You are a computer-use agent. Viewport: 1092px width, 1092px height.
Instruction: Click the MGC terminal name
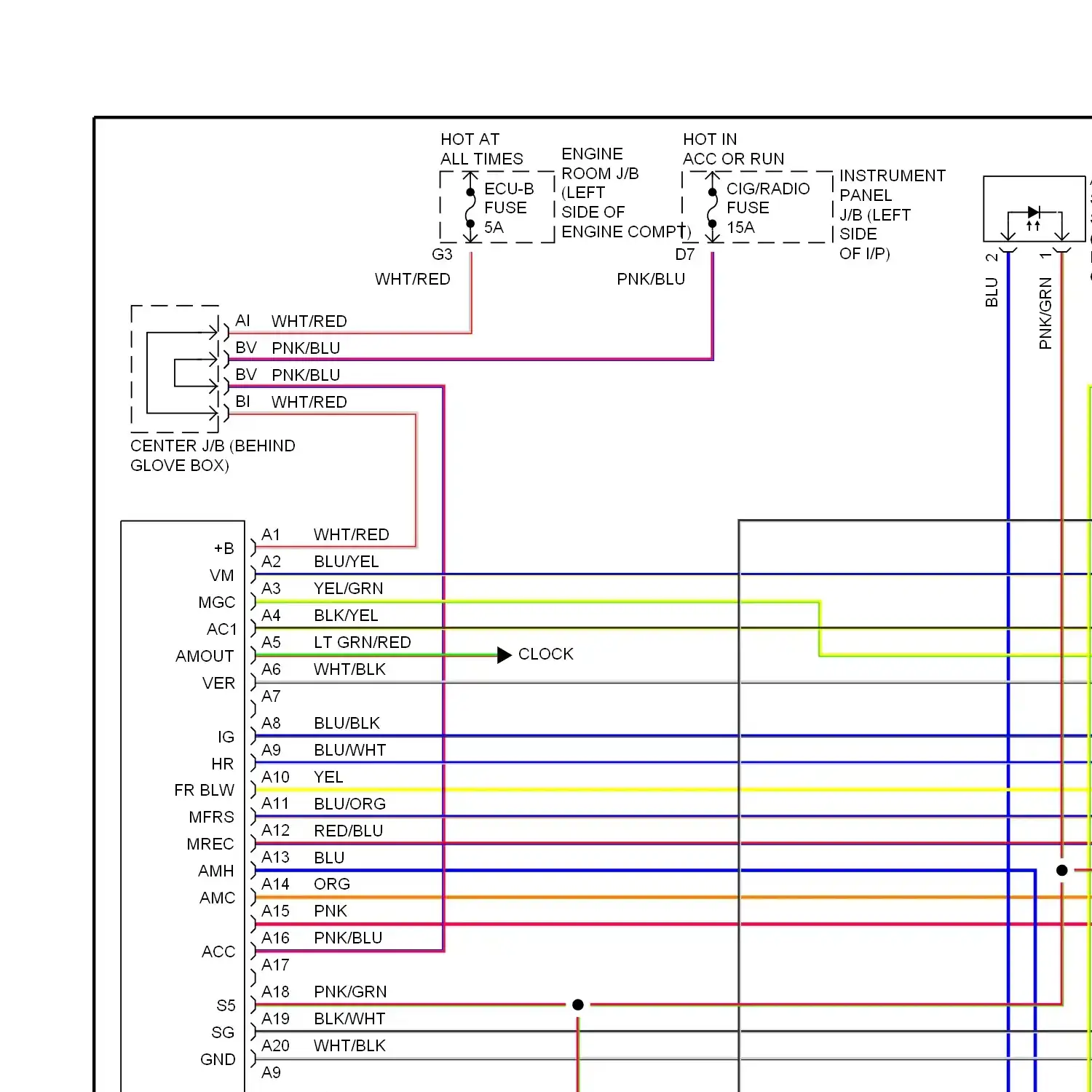click(x=217, y=603)
